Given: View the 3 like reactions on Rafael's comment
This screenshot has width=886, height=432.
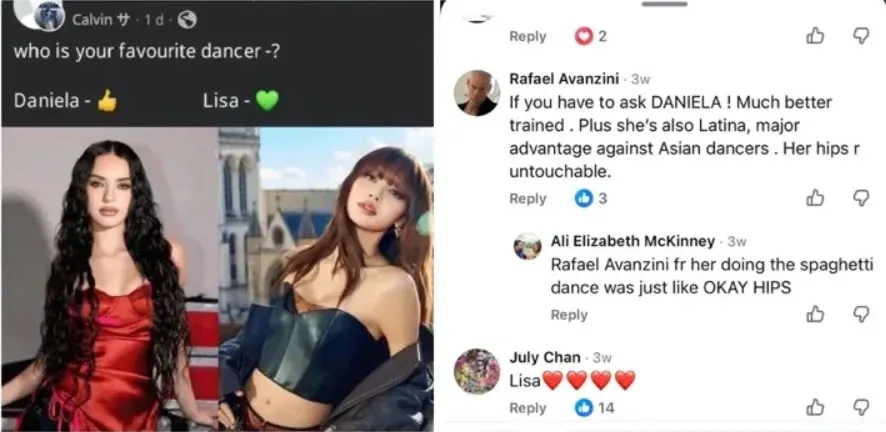Looking at the screenshot, I should 590,198.
